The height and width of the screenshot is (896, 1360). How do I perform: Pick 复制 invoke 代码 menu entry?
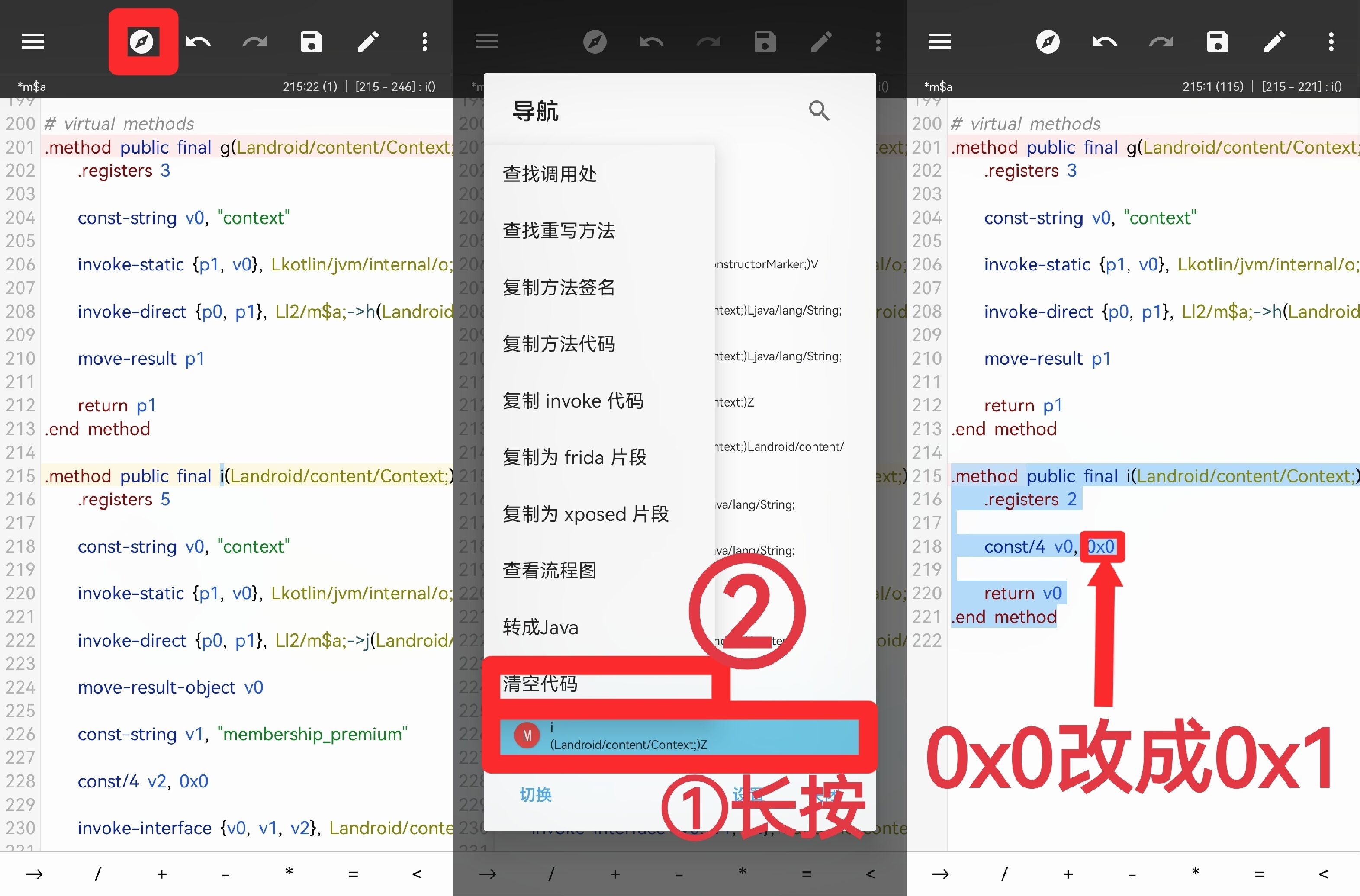pos(599,401)
